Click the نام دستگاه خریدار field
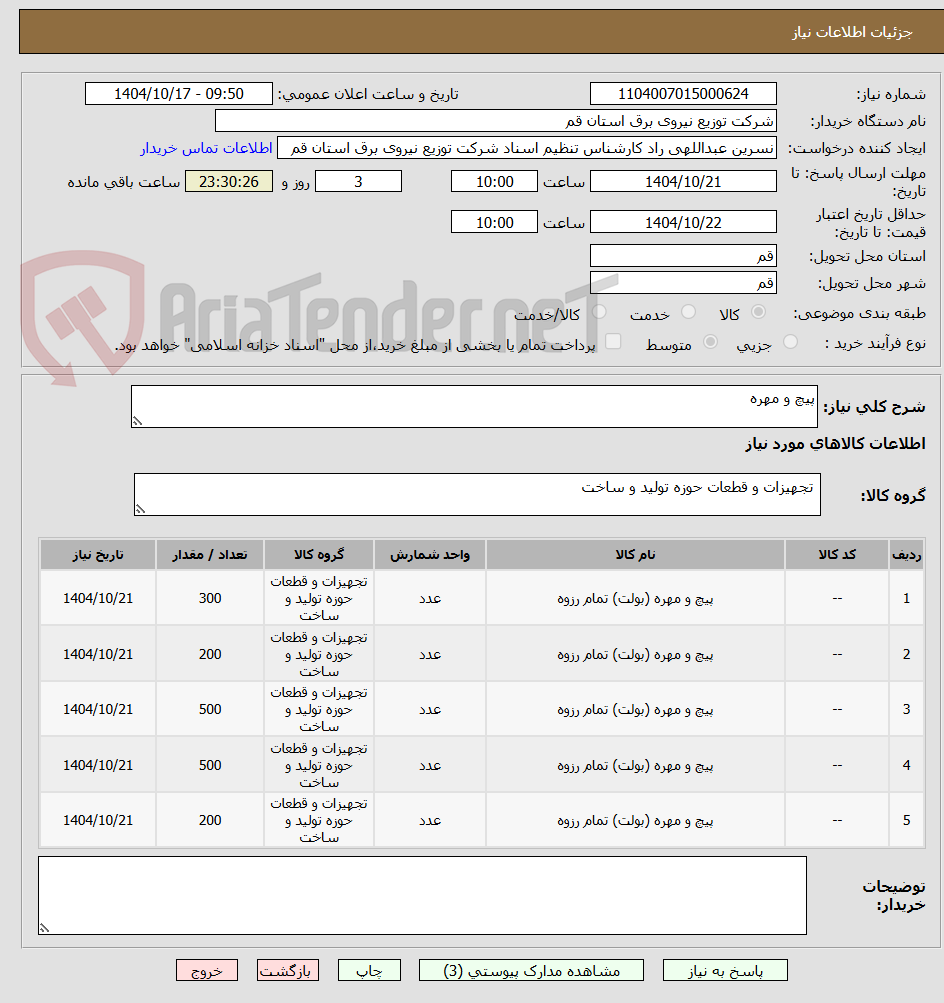 pos(496,121)
